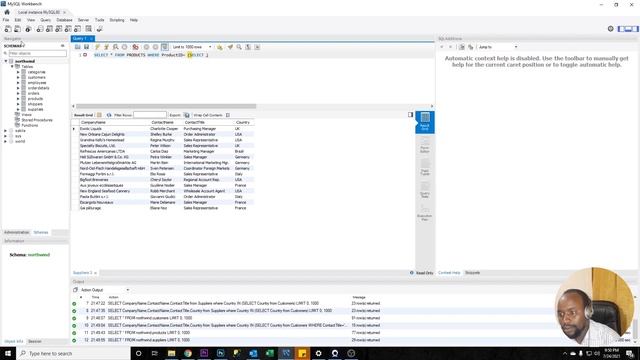The image size is (640, 360).
Task: Switch to the Snippets tab
Action: coord(473,273)
